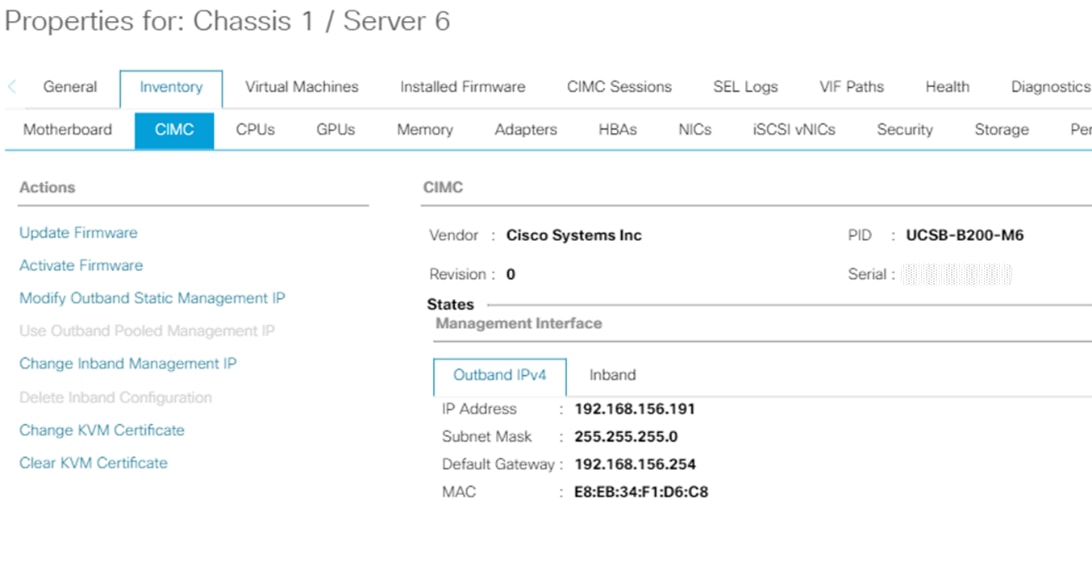Switch to the Virtual Machines tab

click(x=301, y=87)
